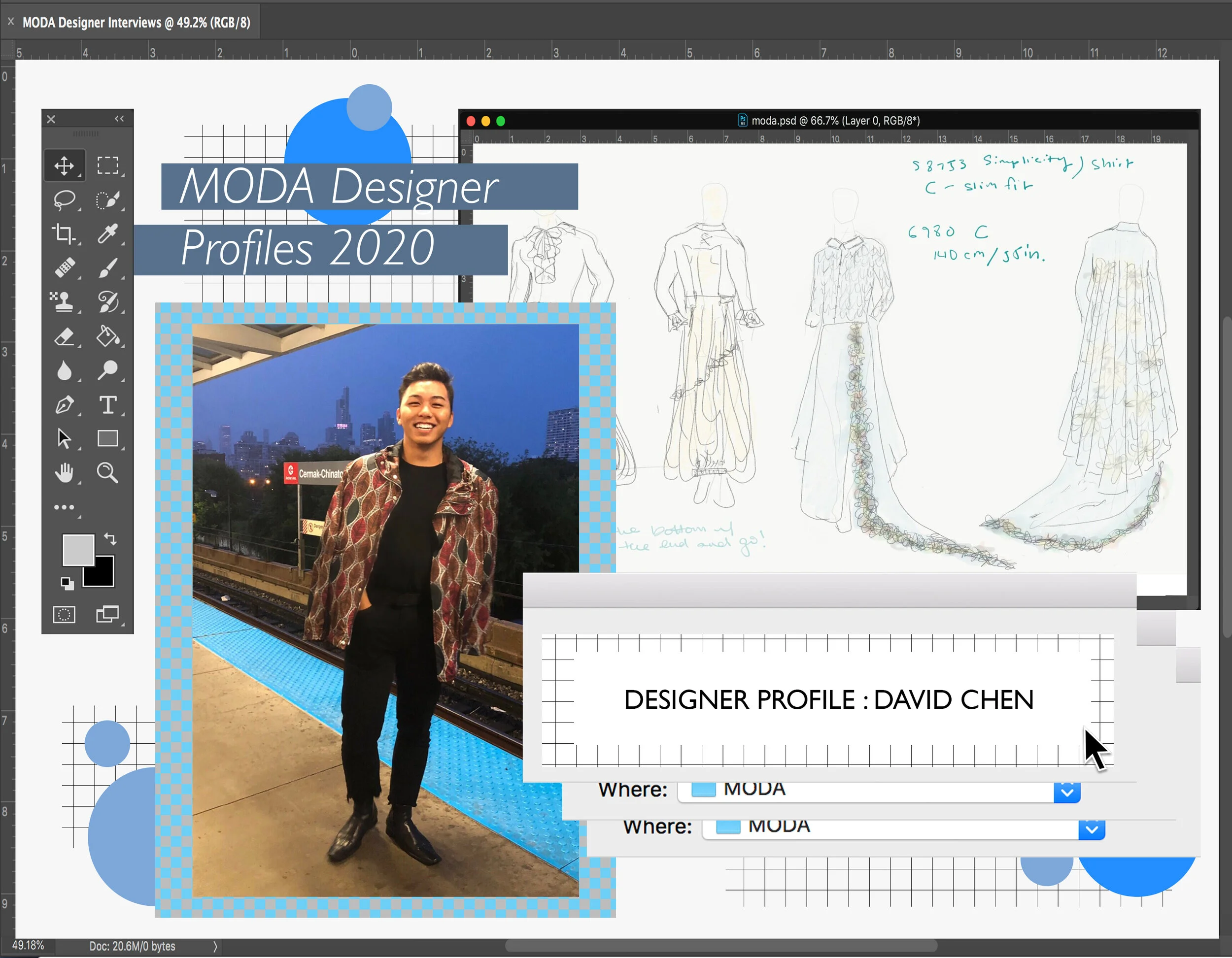The image size is (1232, 958).
Task: Select the Dodge tool
Action: [107, 370]
